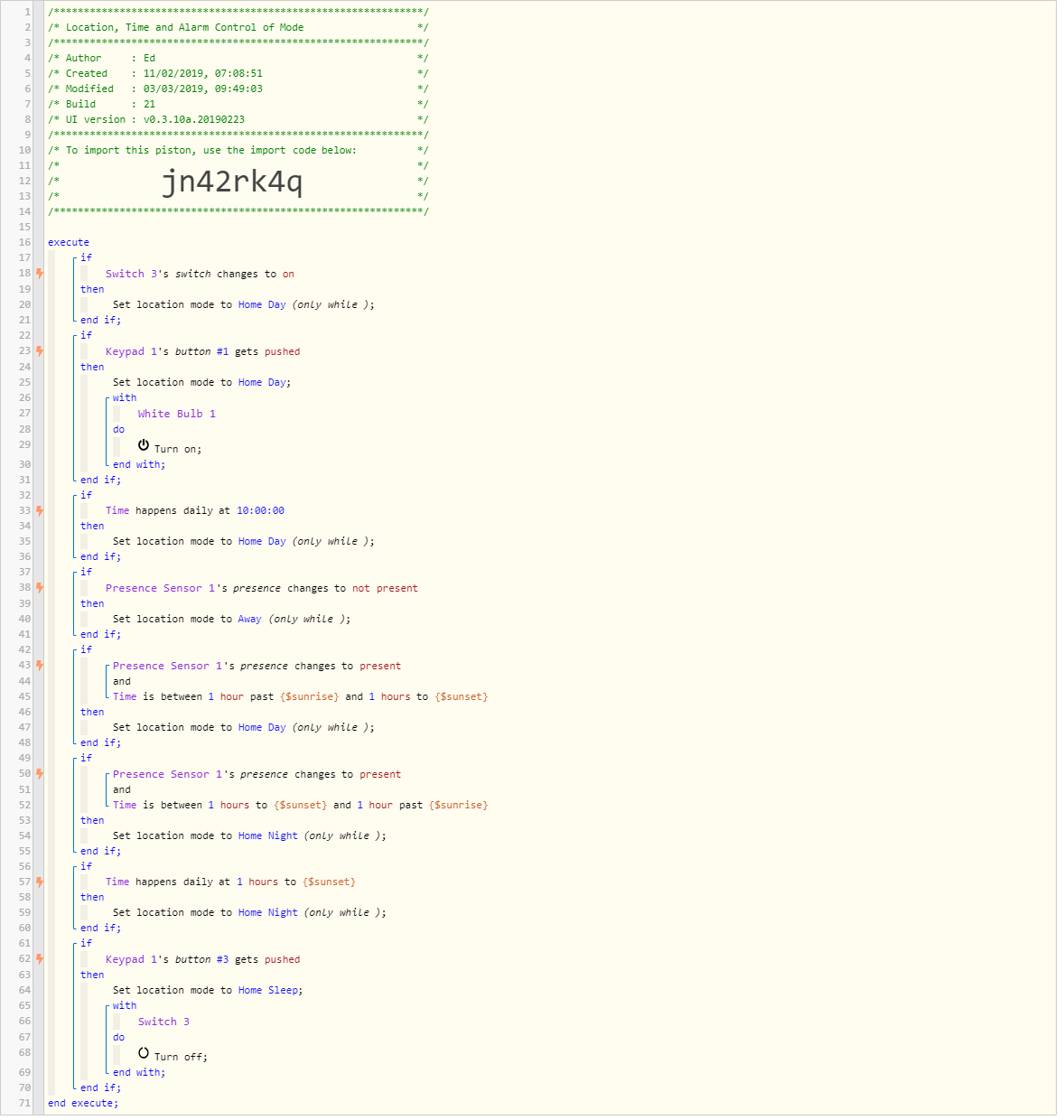Image resolution: width=1064 pixels, height=1120 pixels.
Task: Select 'Keypad 1' in the button #1 condition
Action: coord(131,351)
